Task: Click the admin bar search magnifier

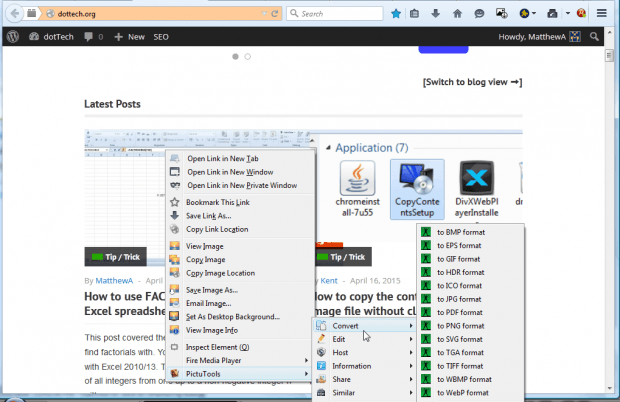Action: [595, 36]
